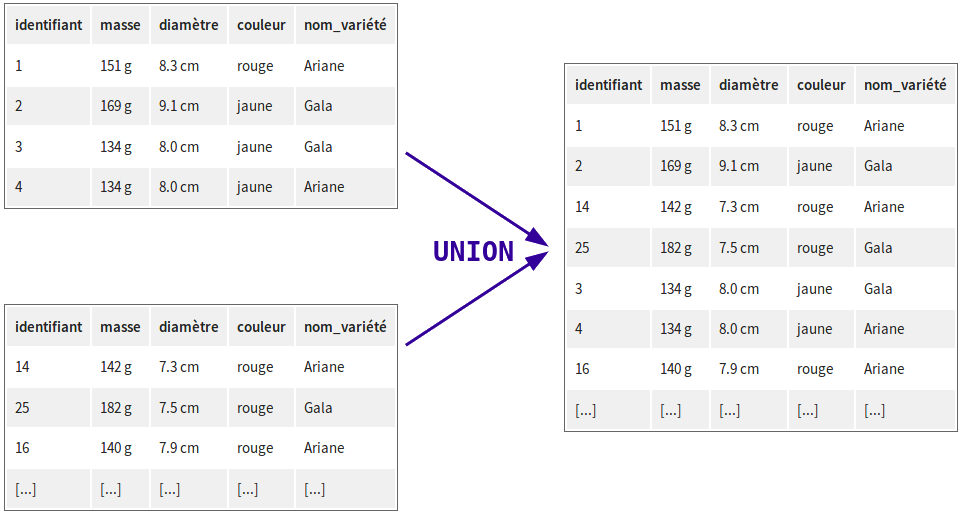This screenshot has width=959, height=513.
Task: Click the 'masse' header of the top-left table
Action: point(120,25)
